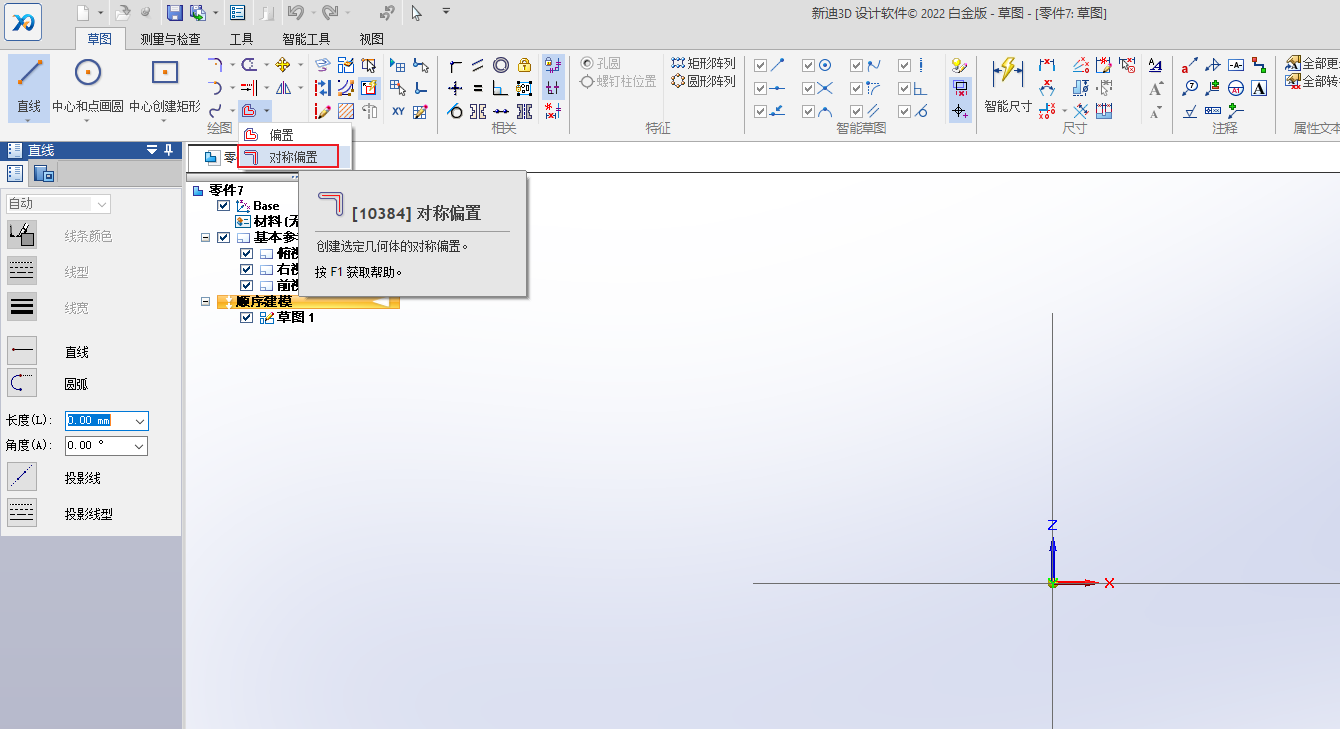
Task: Click the yellow move arrows icon
Action: pyautogui.click(x=283, y=65)
